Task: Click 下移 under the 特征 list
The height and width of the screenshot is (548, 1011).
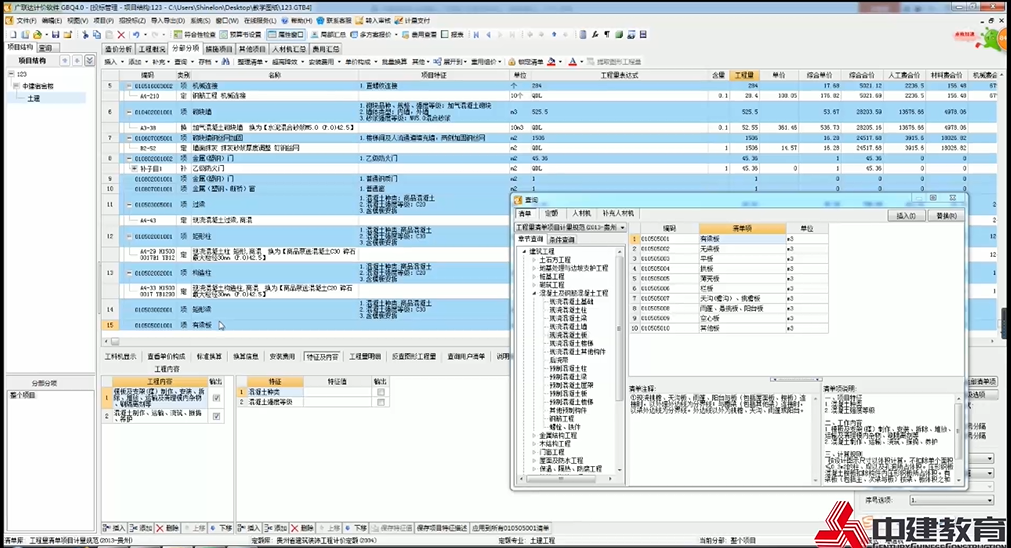Action: (x=354, y=528)
